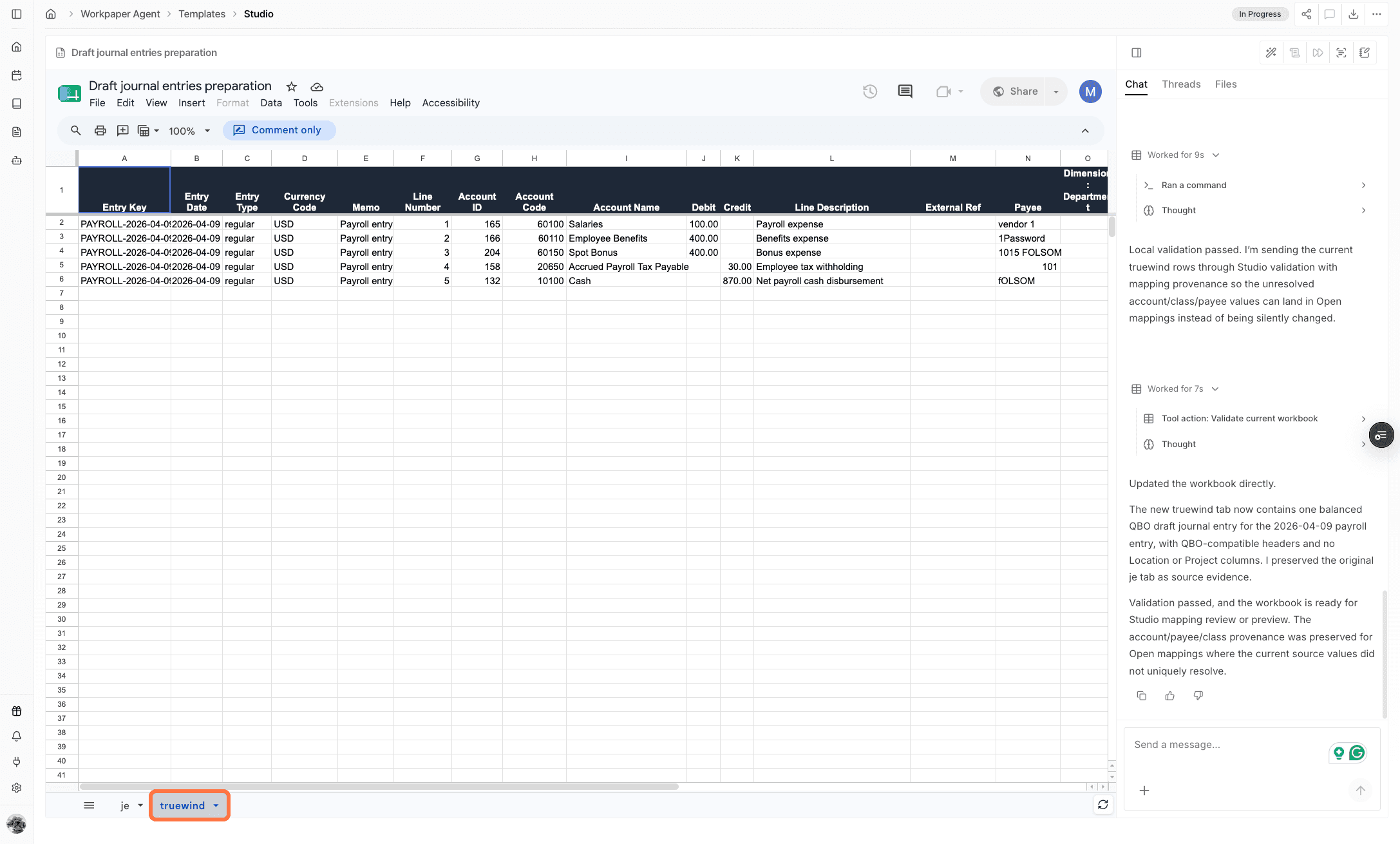Open the agent robot icon in sidebar
The width and height of the screenshot is (1400, 844).
coord(17,160)
